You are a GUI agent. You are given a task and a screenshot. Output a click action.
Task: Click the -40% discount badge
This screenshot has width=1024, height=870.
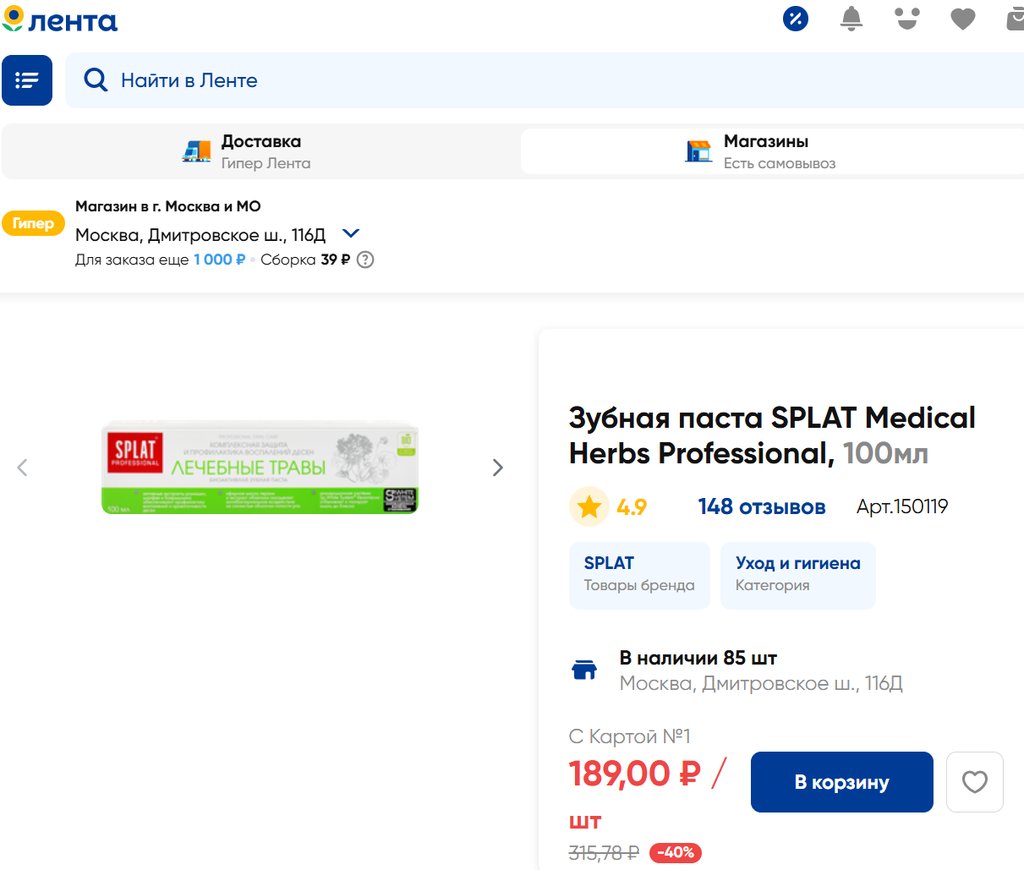[675, 852]
